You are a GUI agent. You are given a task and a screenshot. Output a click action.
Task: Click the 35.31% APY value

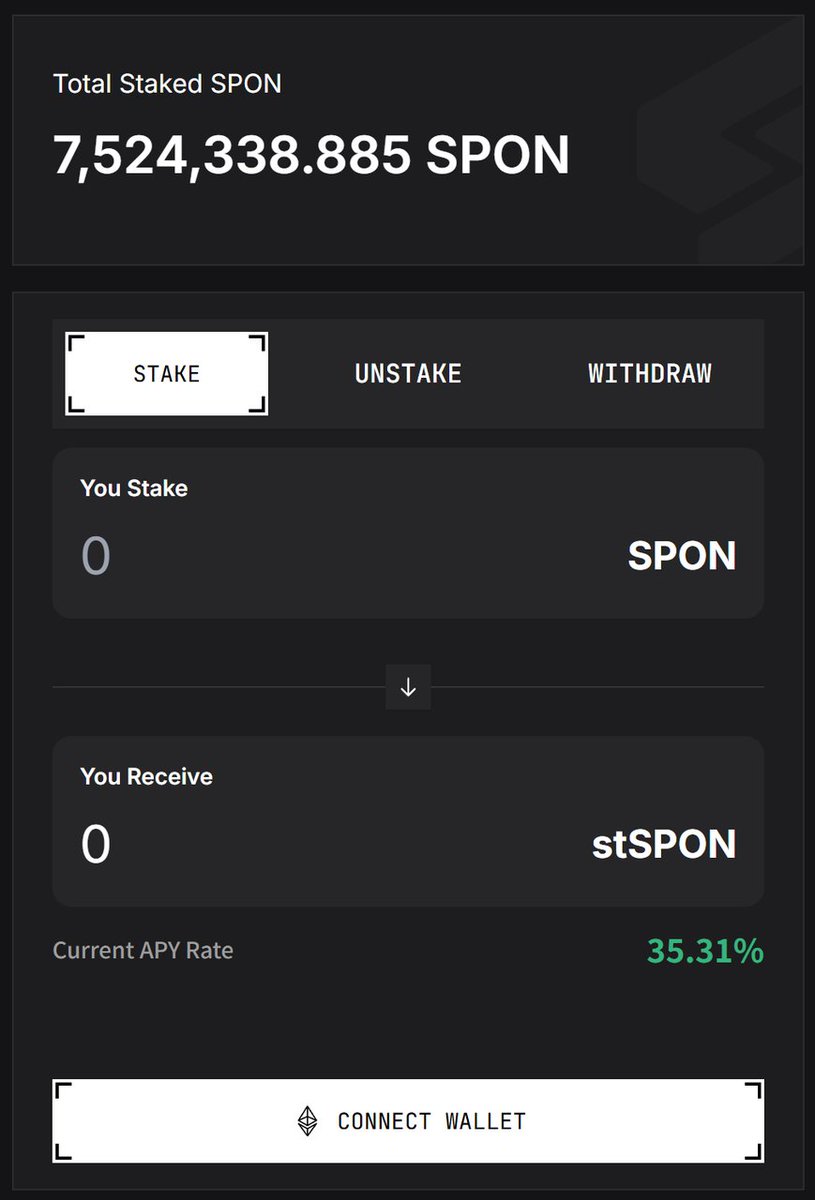[705, 950]
